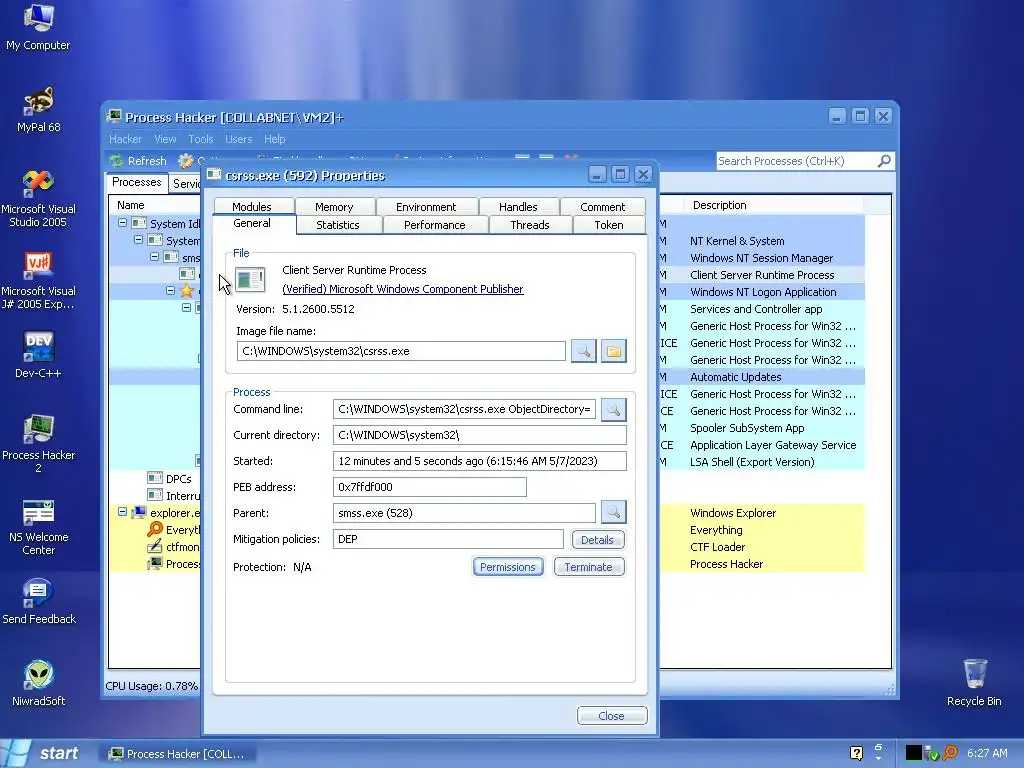Switch to the Modules tab

coord(252,206)
